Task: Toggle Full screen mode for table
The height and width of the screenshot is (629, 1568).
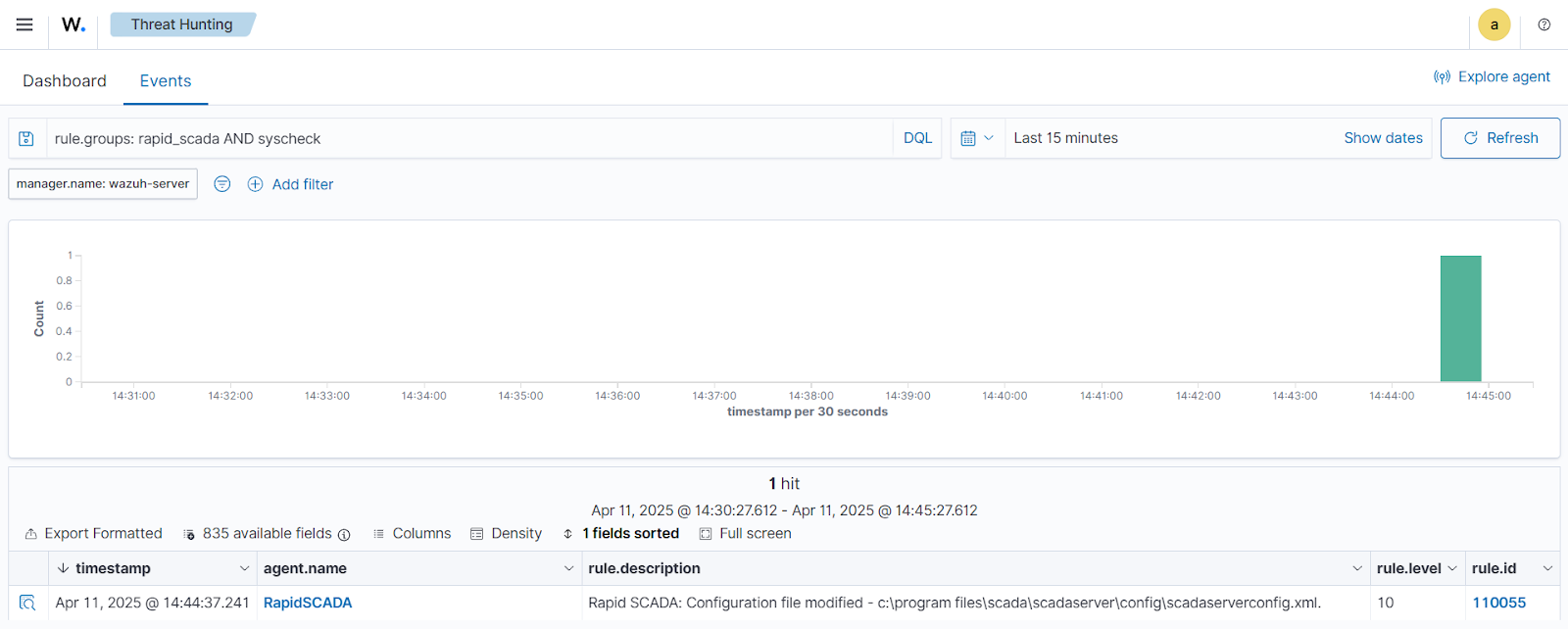Action: pyautogui.click(x=746, y=533)
